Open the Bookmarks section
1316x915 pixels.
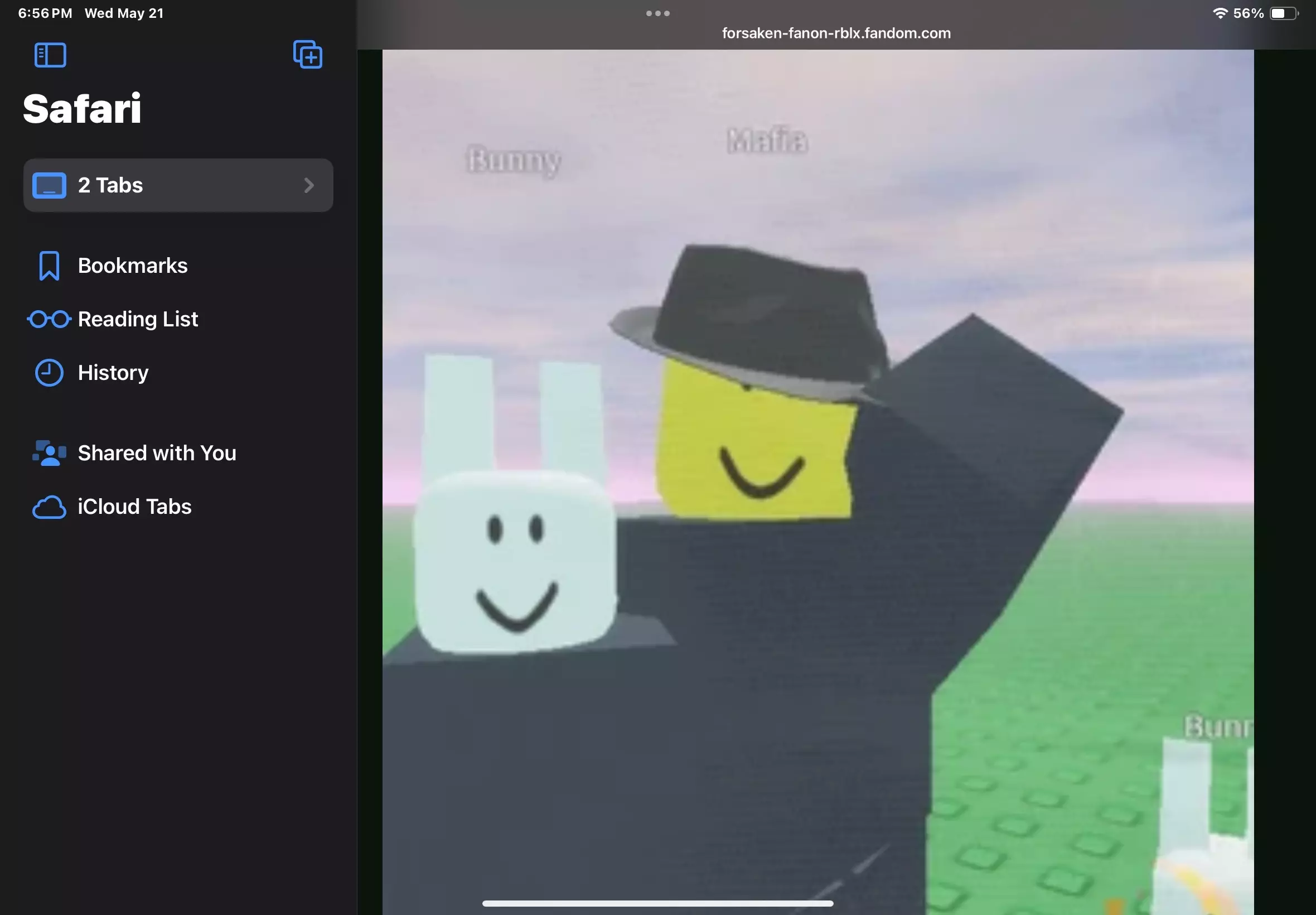[132, 266]
